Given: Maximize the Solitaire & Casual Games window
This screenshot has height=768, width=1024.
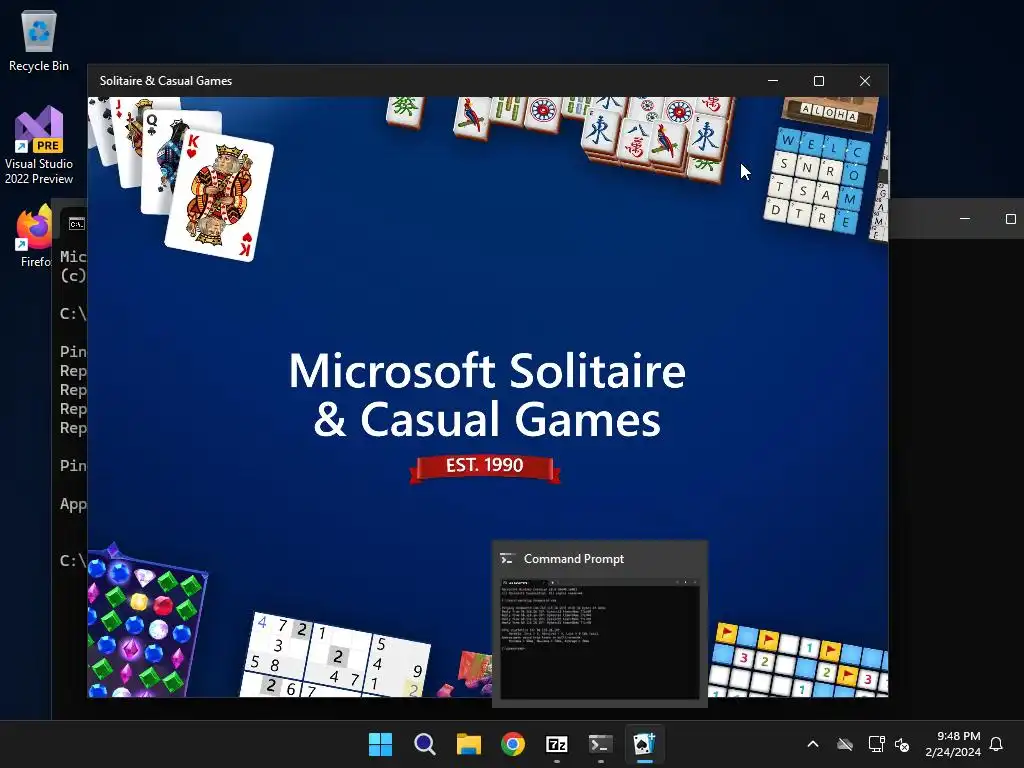Looking at the screenshot, I should [819, 81].
